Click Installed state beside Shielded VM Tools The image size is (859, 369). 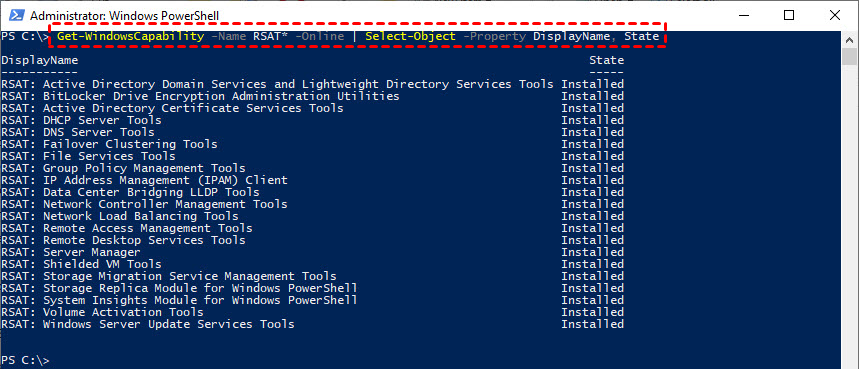[592, 264]
